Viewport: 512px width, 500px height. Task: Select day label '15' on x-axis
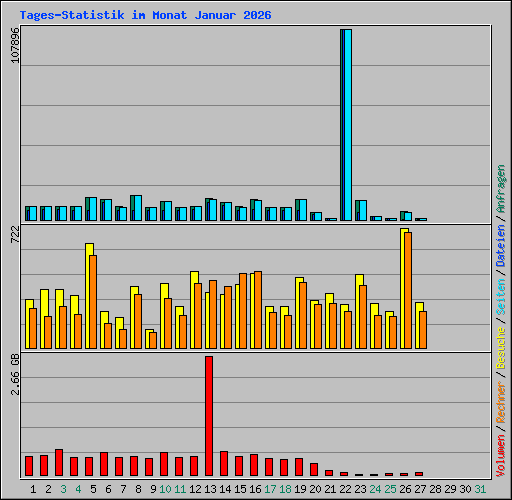coord(240,489)
